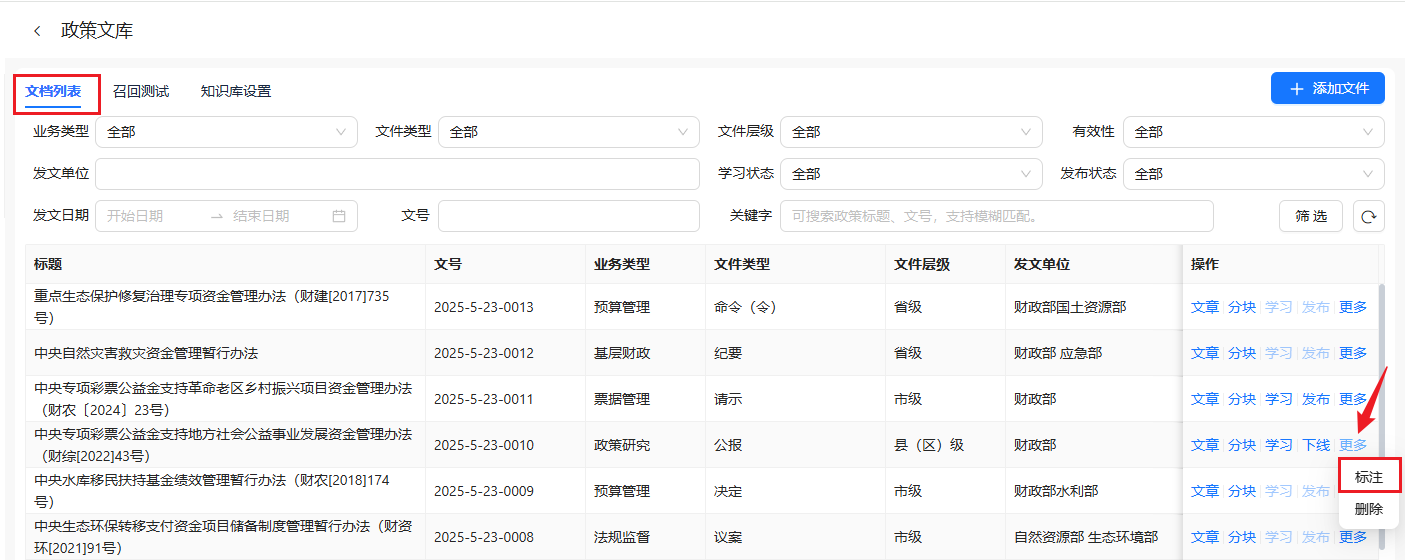Click the back arrow beside 政策文库
Screen dimensions: 1405x560
[x=37, y=31]
